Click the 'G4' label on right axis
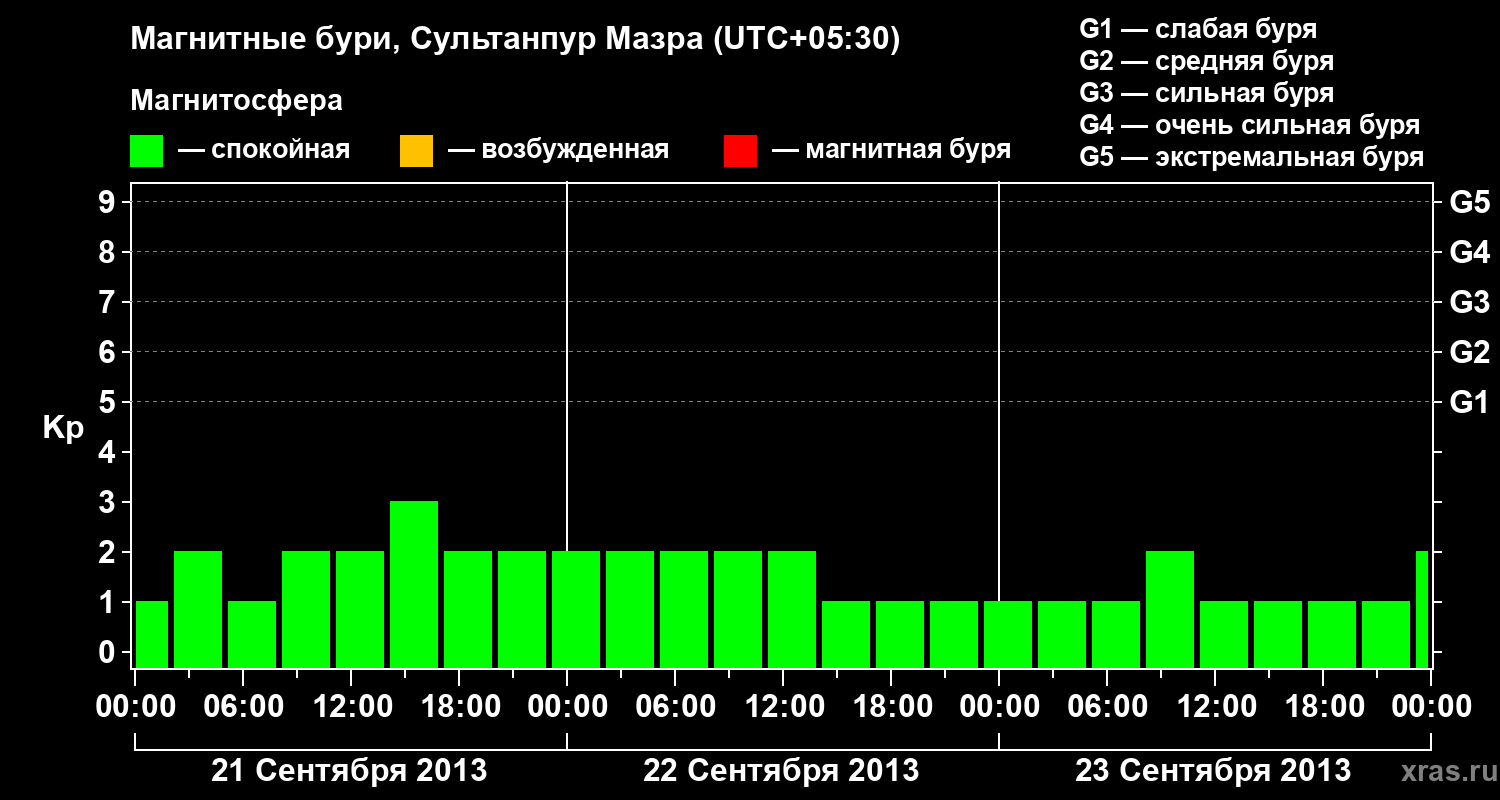 tap(1470, 252)
